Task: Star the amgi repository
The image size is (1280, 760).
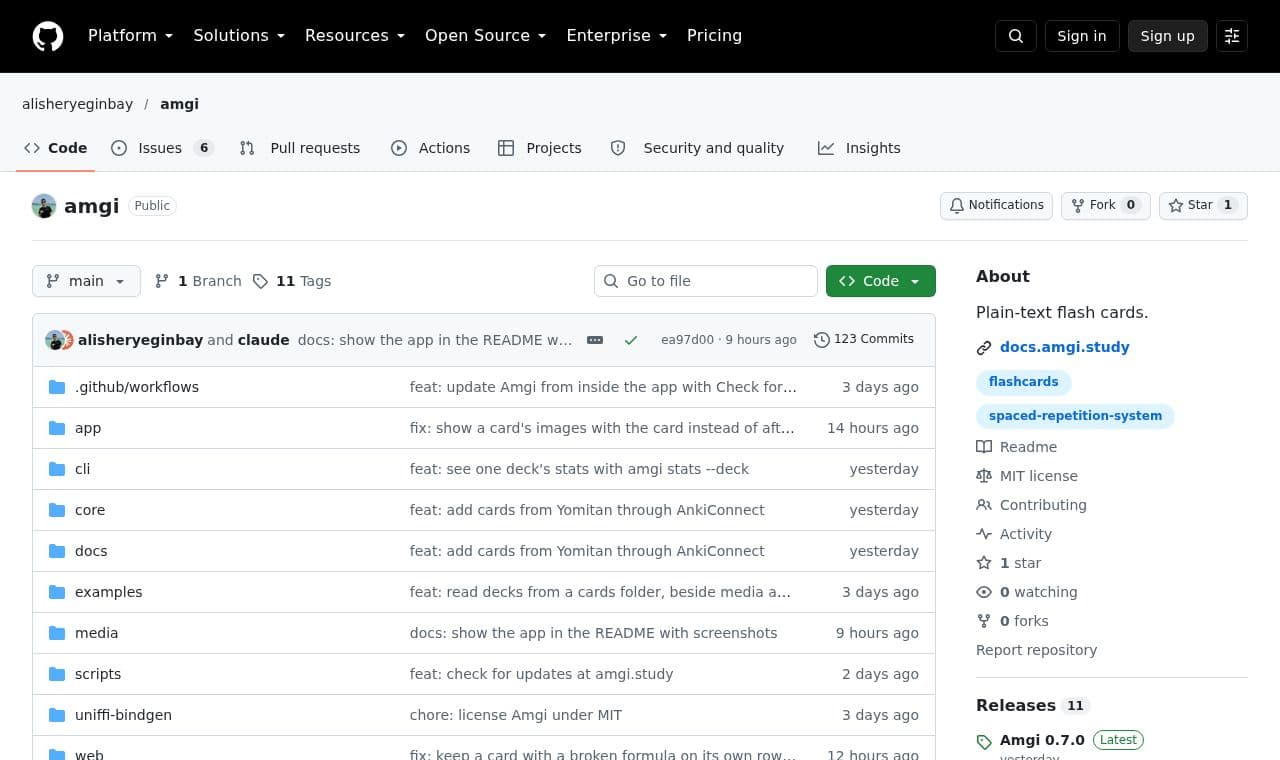Action: pos(1203,205)
